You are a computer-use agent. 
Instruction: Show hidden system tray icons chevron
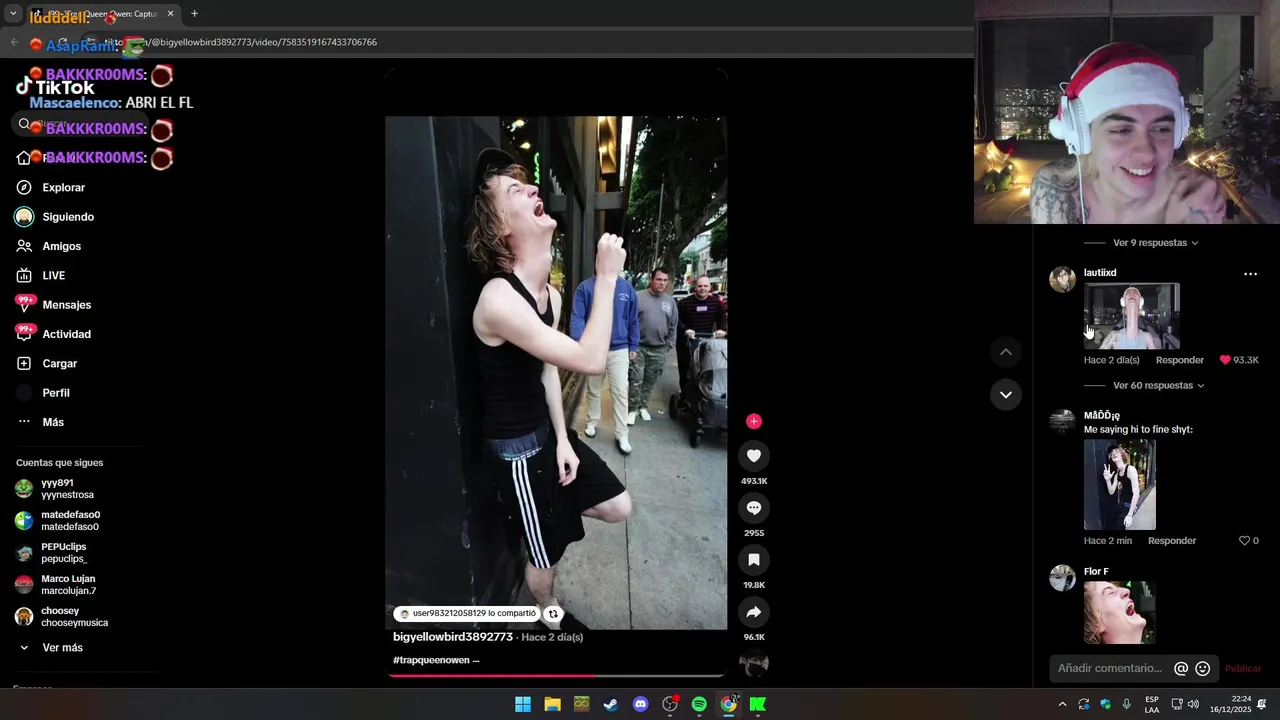pos(1062,704)
